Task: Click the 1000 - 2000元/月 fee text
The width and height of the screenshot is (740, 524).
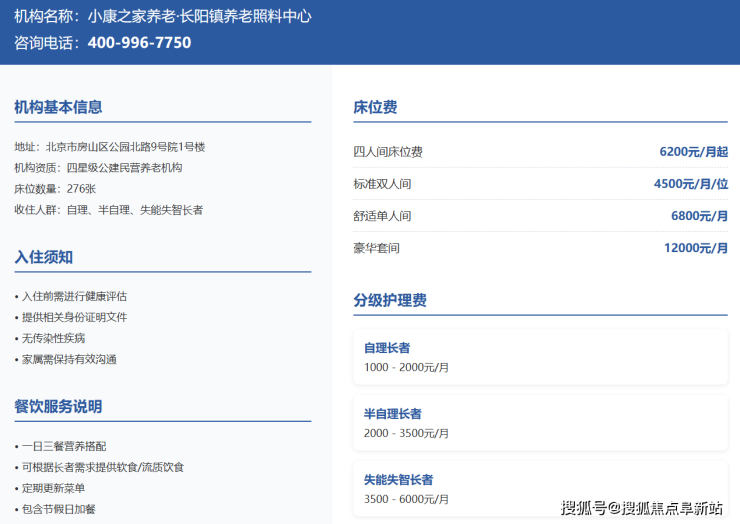Action: coord(406,367)
